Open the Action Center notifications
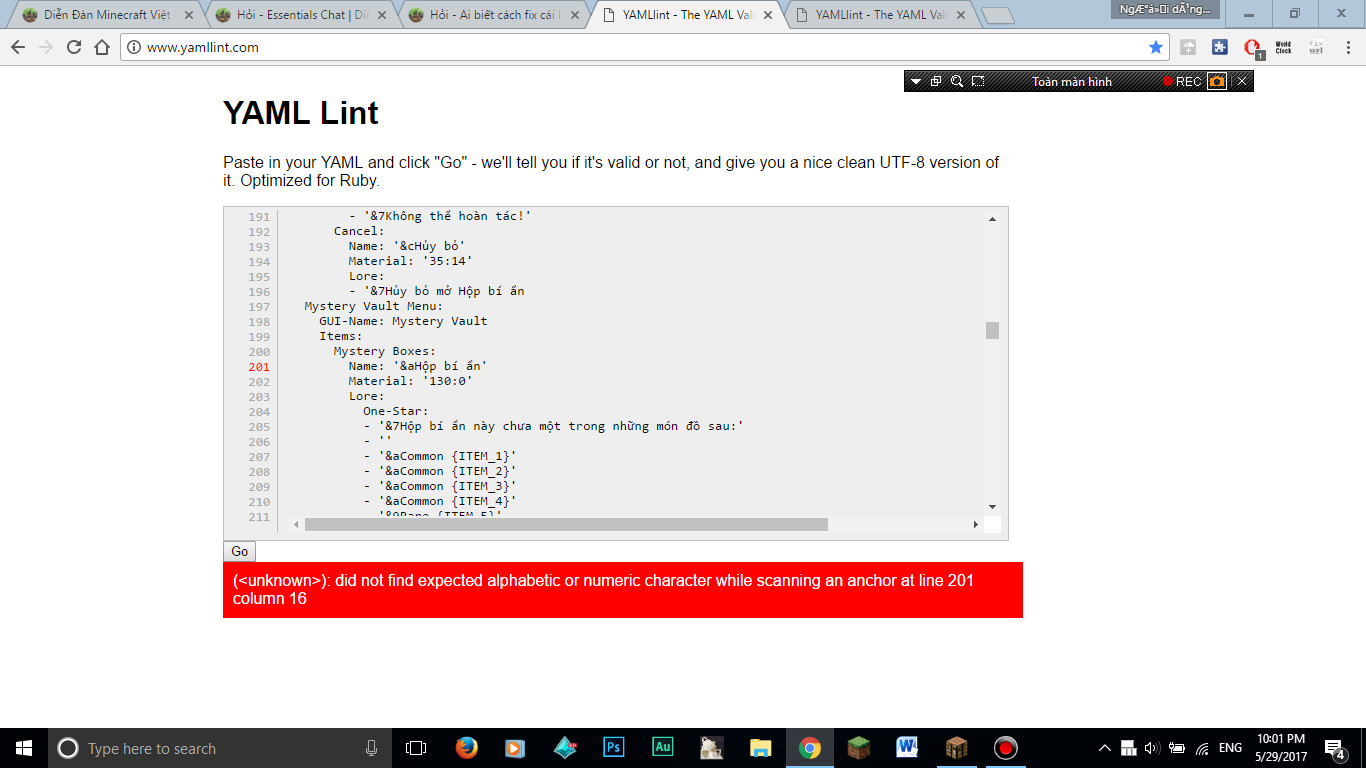Viewport: 1366px width, 768px height. pyautogui.click(x=1334, y=748)
